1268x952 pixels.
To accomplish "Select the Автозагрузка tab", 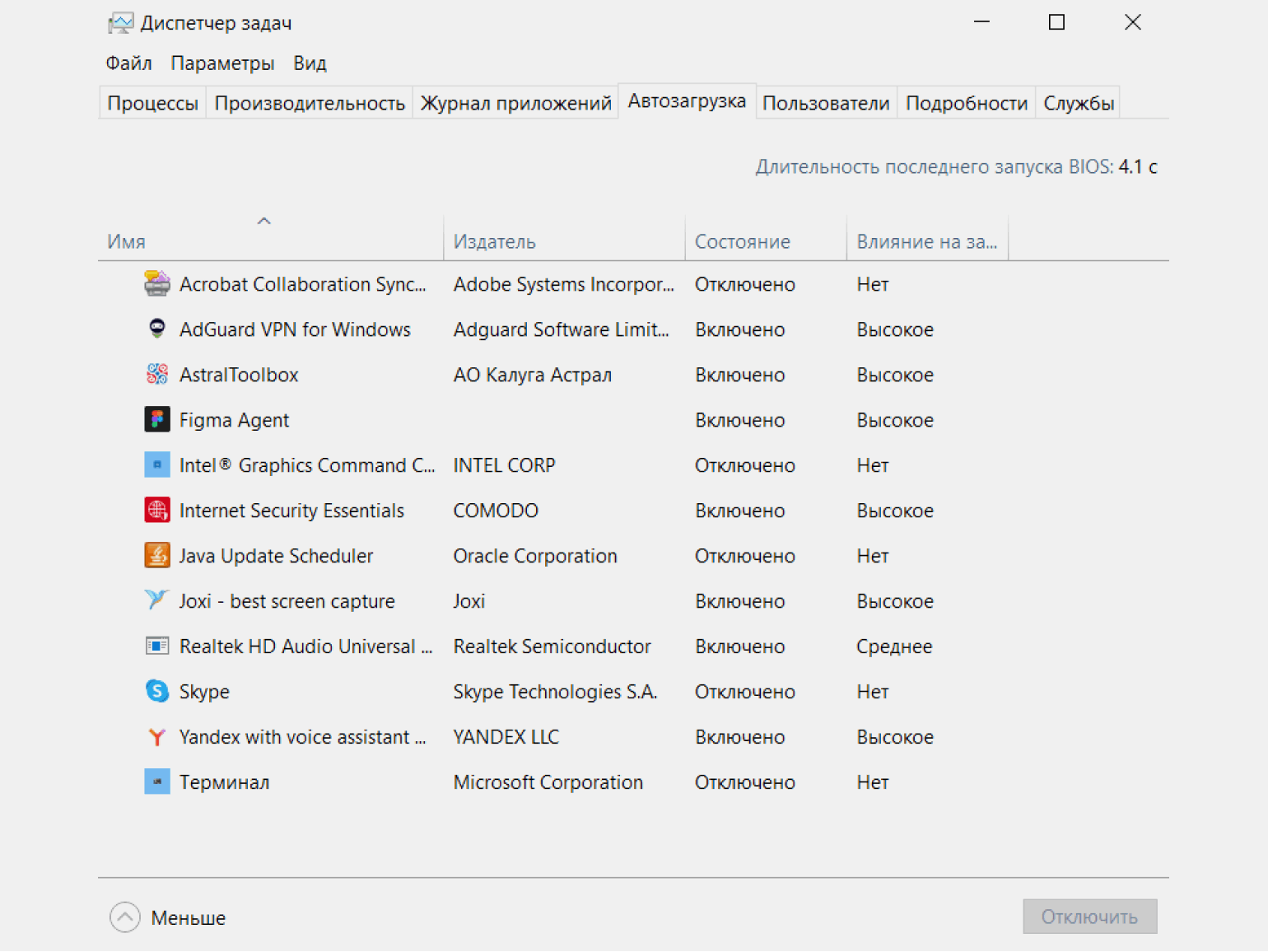I will [x=687, y=101].
